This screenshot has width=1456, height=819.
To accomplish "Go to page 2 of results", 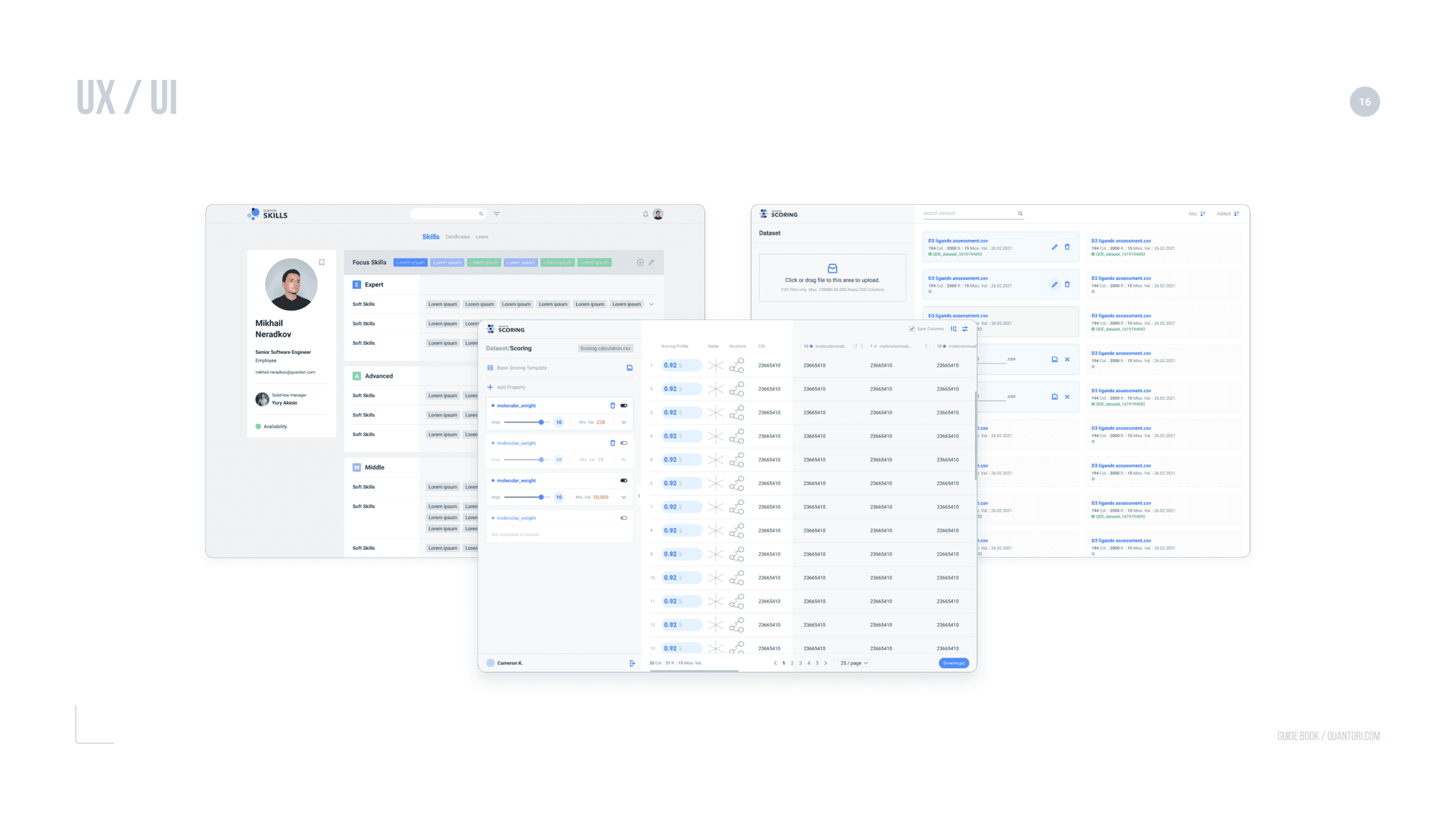I will pos(792,663).
